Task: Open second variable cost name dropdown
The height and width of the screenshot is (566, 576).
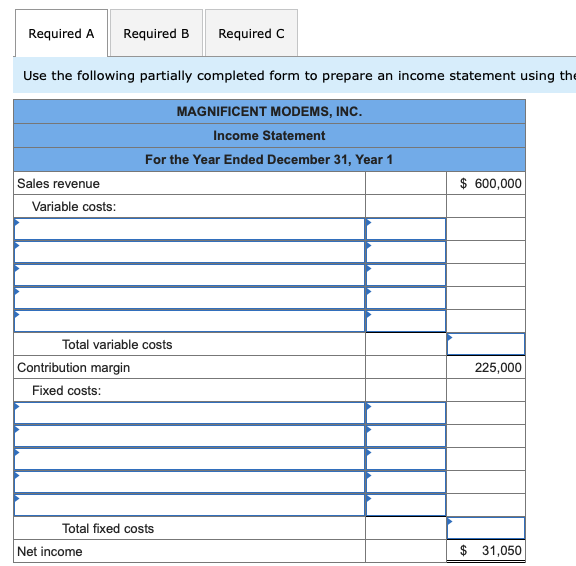Action: tap(190, 252)
